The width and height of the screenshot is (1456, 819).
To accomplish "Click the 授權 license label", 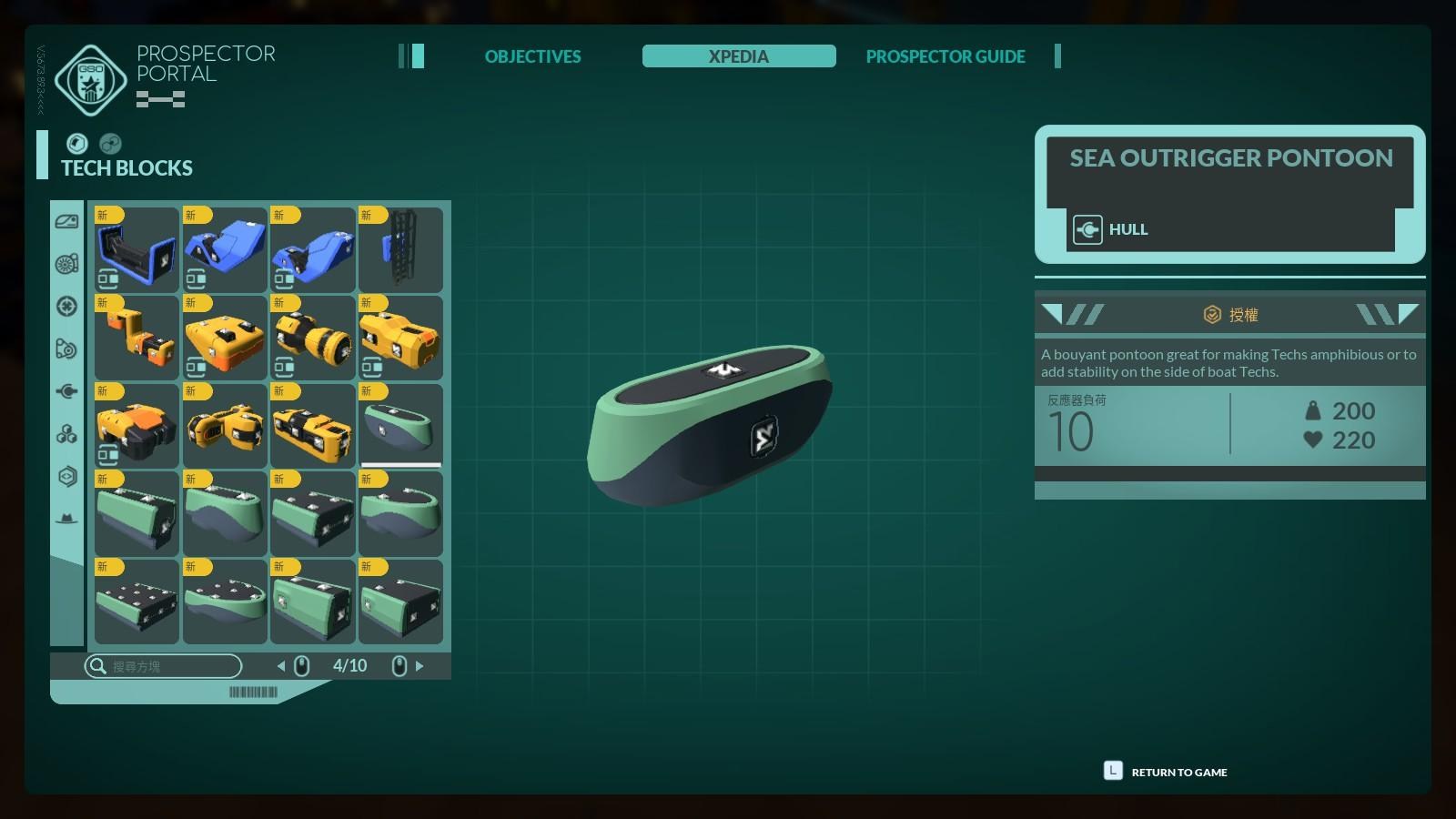I will click(x=1243, y=315).
